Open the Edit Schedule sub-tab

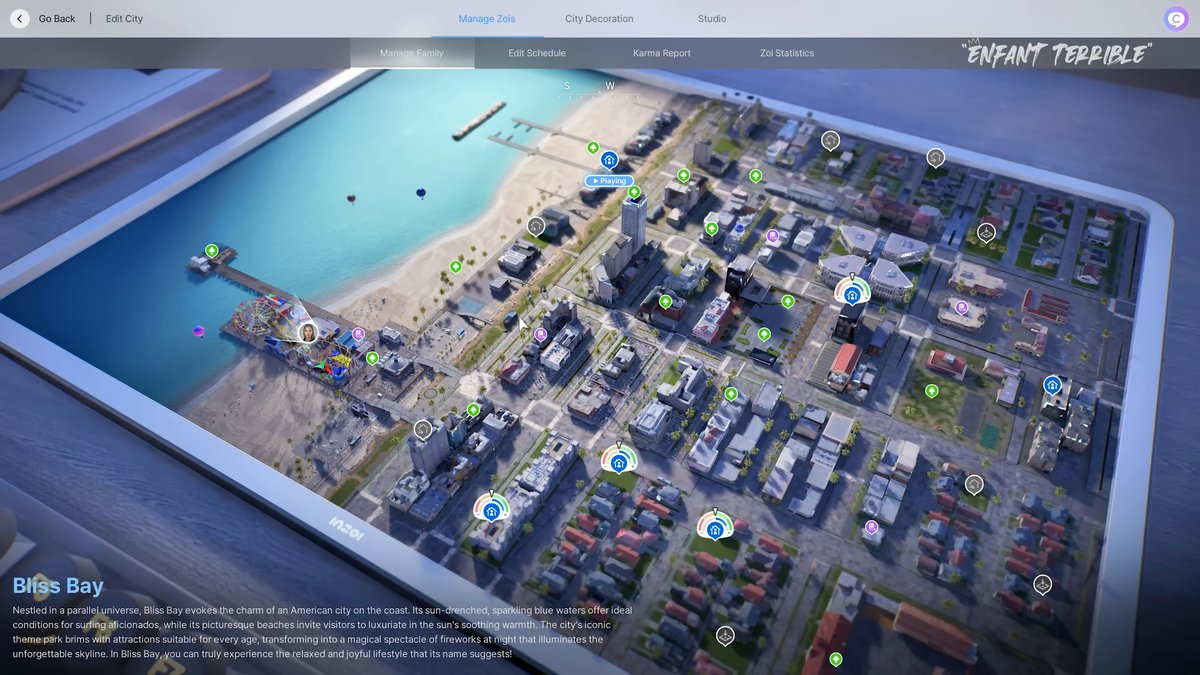click(537, 53)
